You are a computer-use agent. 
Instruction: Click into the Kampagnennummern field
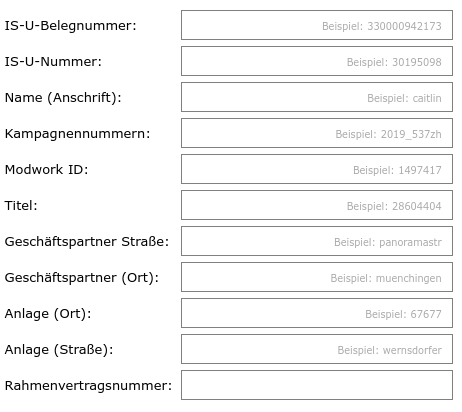click(317, 133)
